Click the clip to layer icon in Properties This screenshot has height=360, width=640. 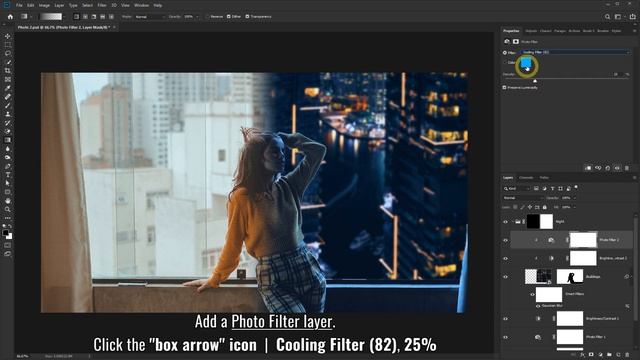pos(588,168)
